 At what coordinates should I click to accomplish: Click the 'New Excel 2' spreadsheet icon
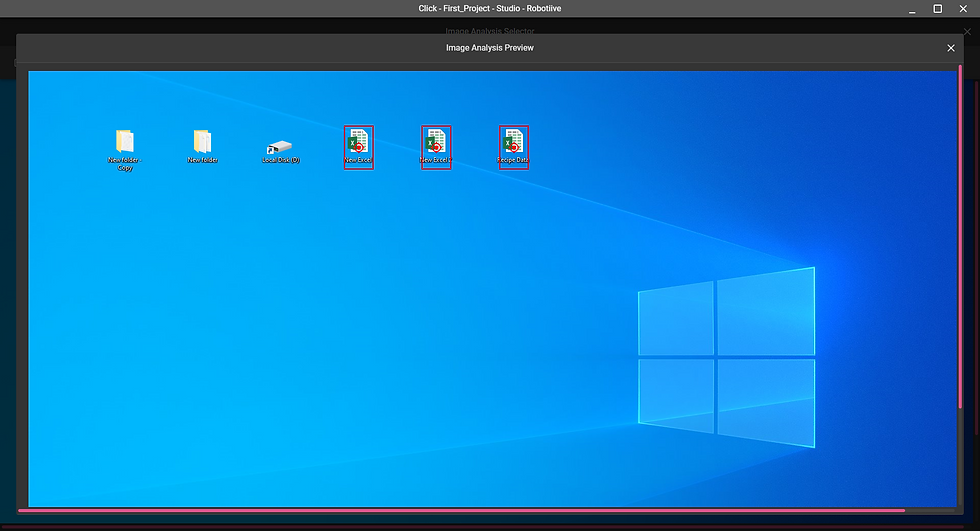click(x=436, y=147)
